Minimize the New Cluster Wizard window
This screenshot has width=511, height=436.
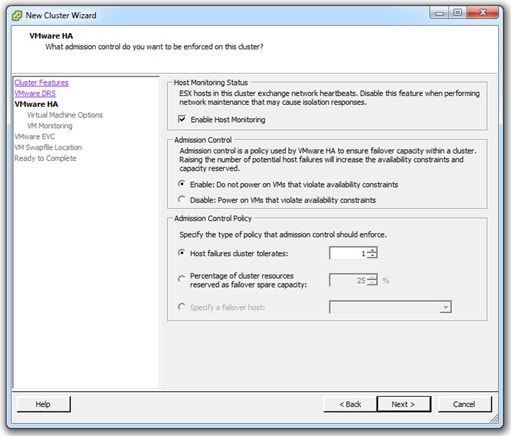(439, 13)
